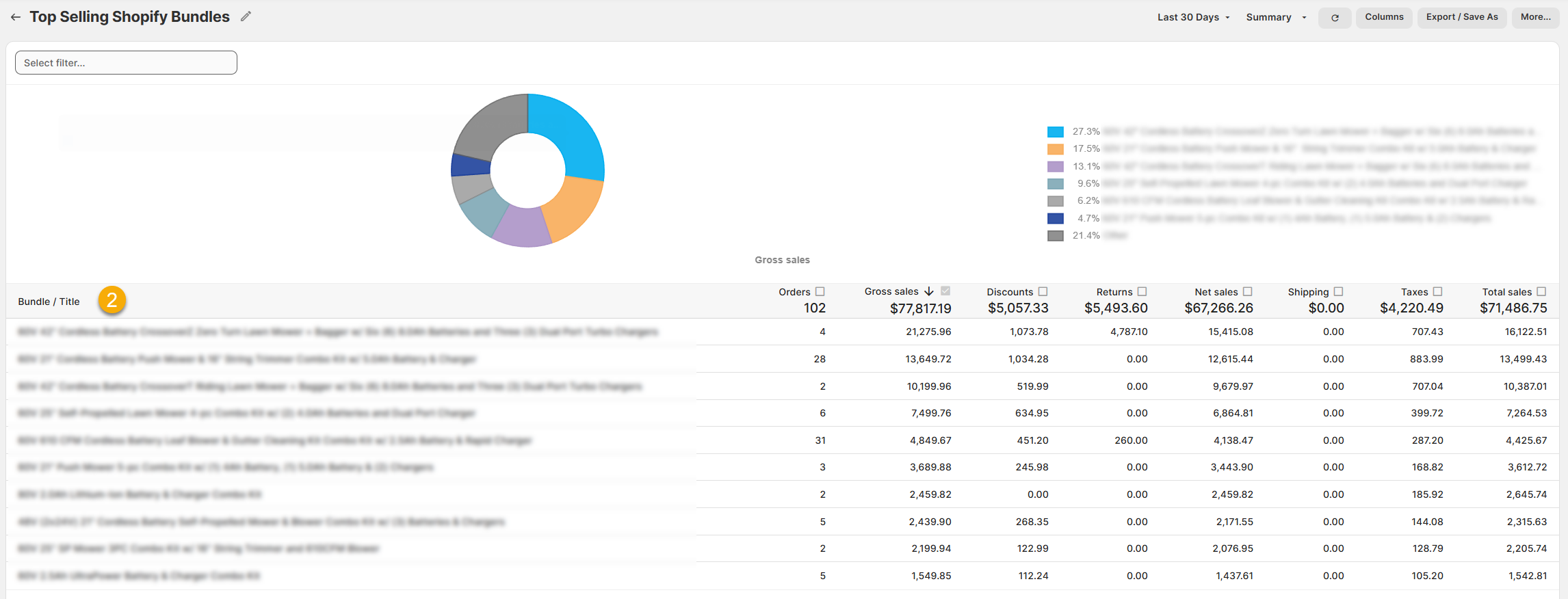
Task: Click the back arrow beside the report title
Action: click(15, 17)
